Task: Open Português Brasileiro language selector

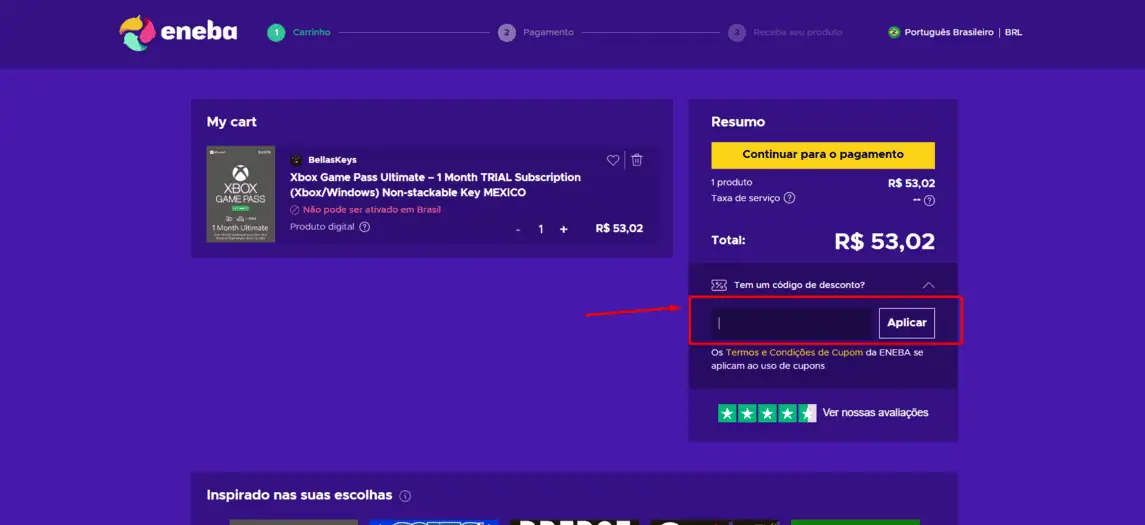Action: click(949, 33)
